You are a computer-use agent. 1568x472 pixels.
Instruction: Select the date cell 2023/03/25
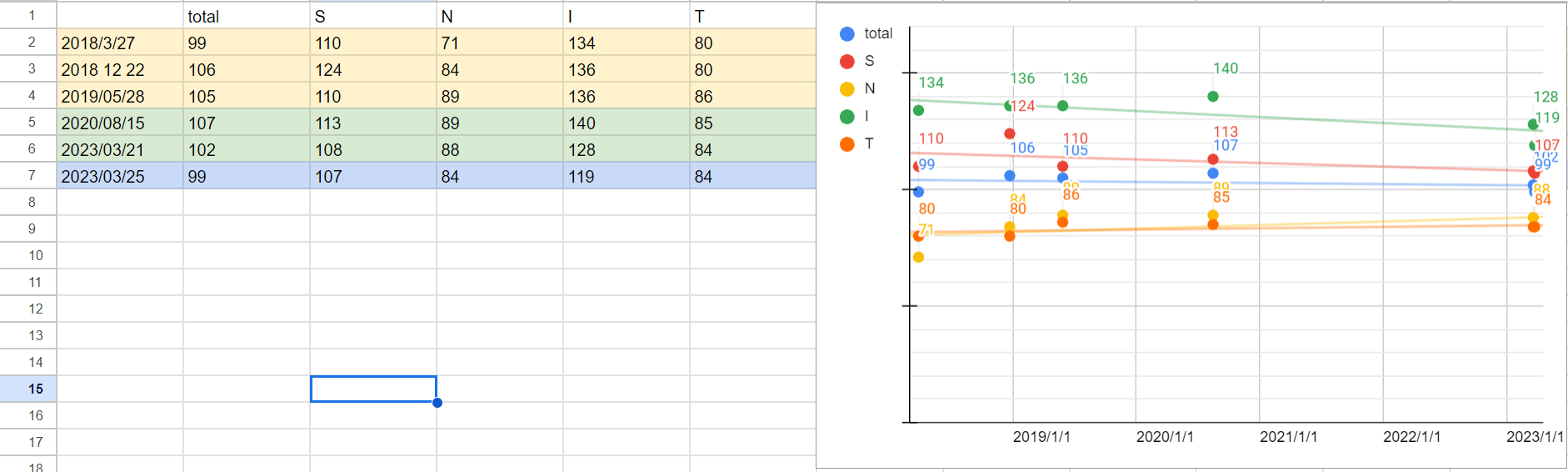tap(120, 177)
